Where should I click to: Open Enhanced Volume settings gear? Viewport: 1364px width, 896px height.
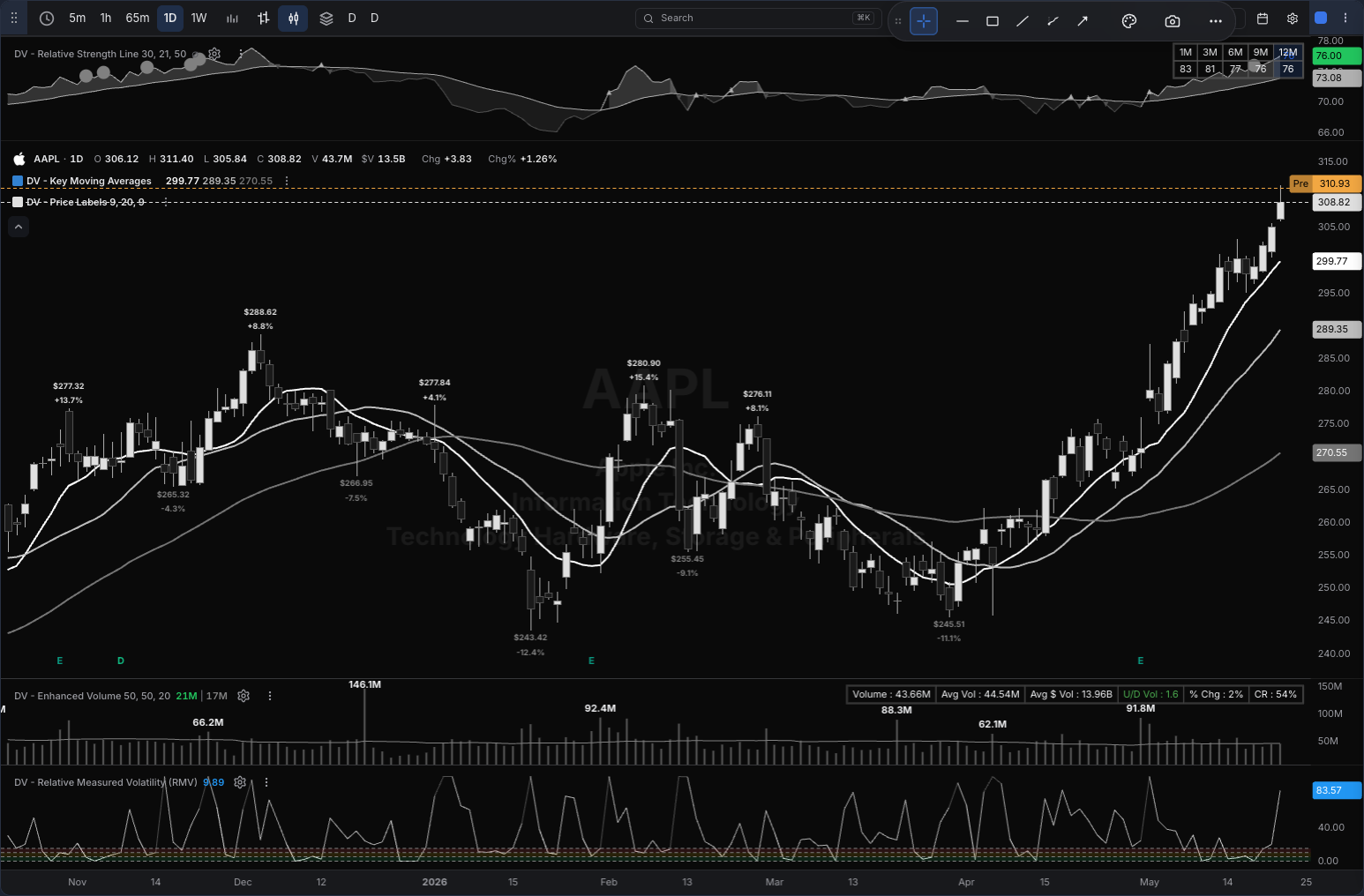pos(244,696)
